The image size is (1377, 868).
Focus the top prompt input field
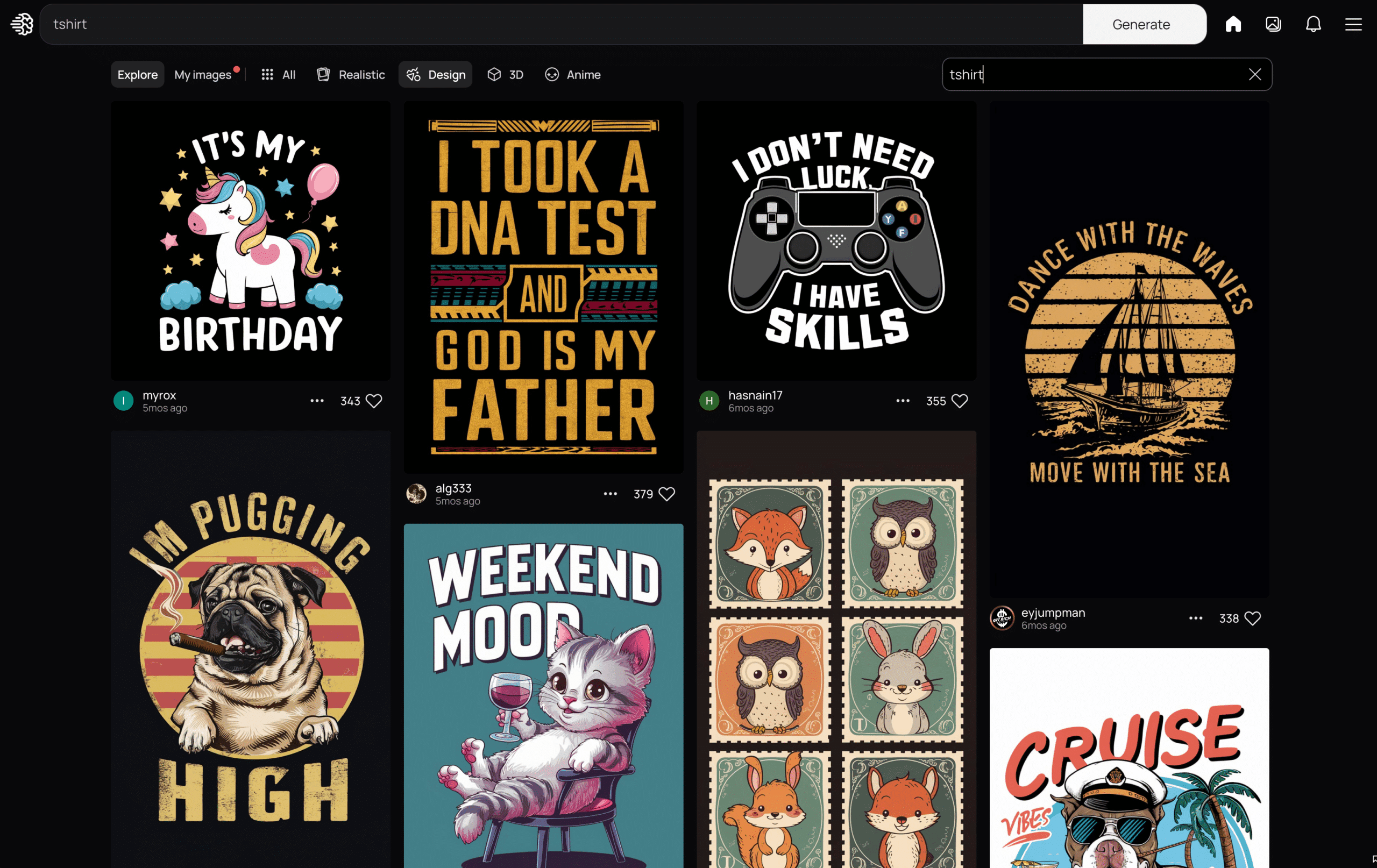coord(562,24)
